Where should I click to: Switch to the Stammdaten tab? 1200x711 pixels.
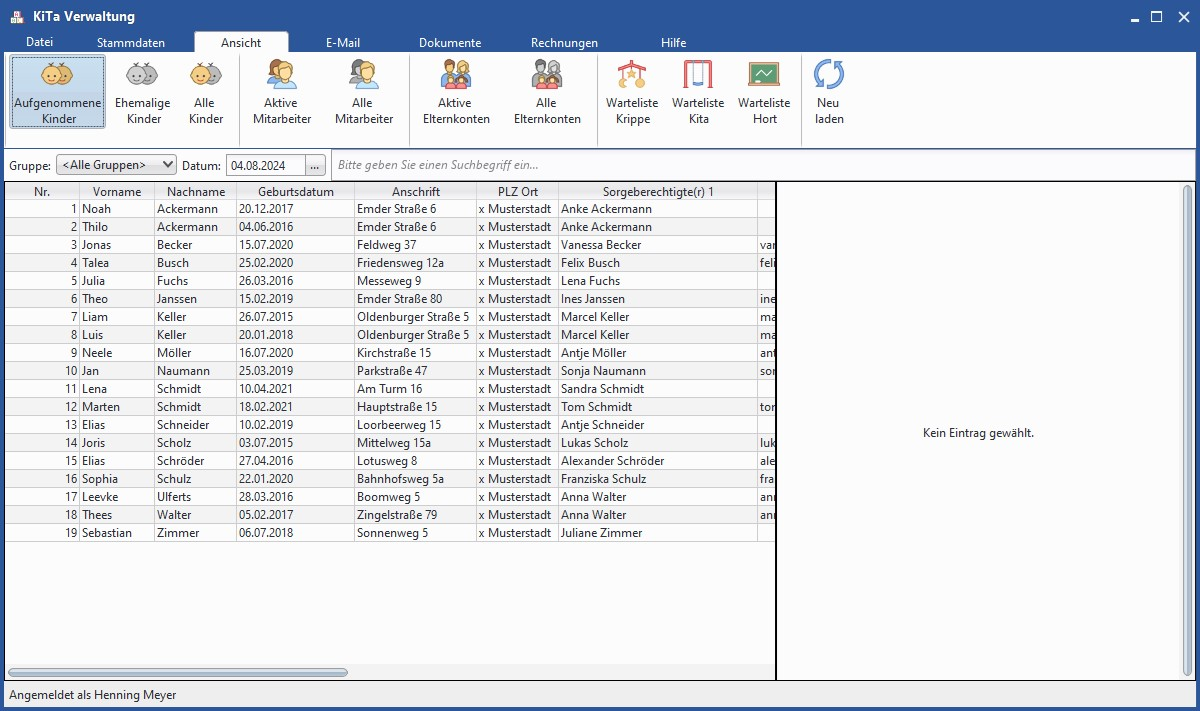131,43
